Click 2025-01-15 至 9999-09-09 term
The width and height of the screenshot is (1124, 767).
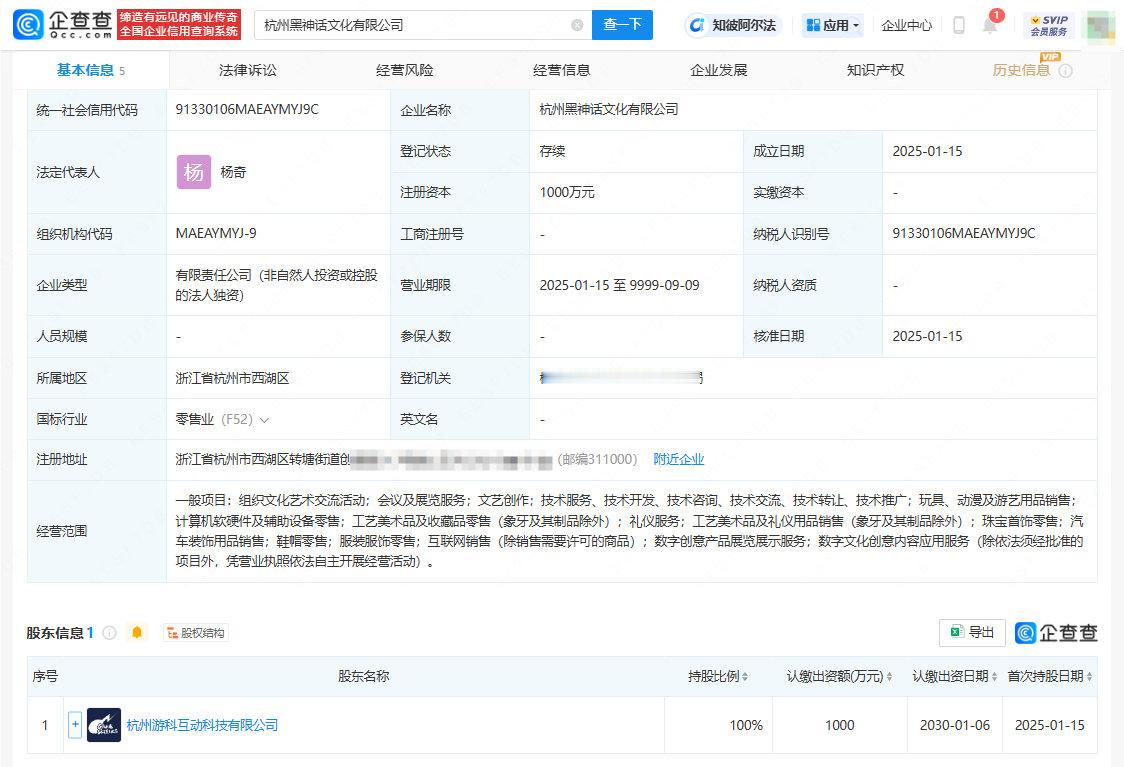click(619, 285)
